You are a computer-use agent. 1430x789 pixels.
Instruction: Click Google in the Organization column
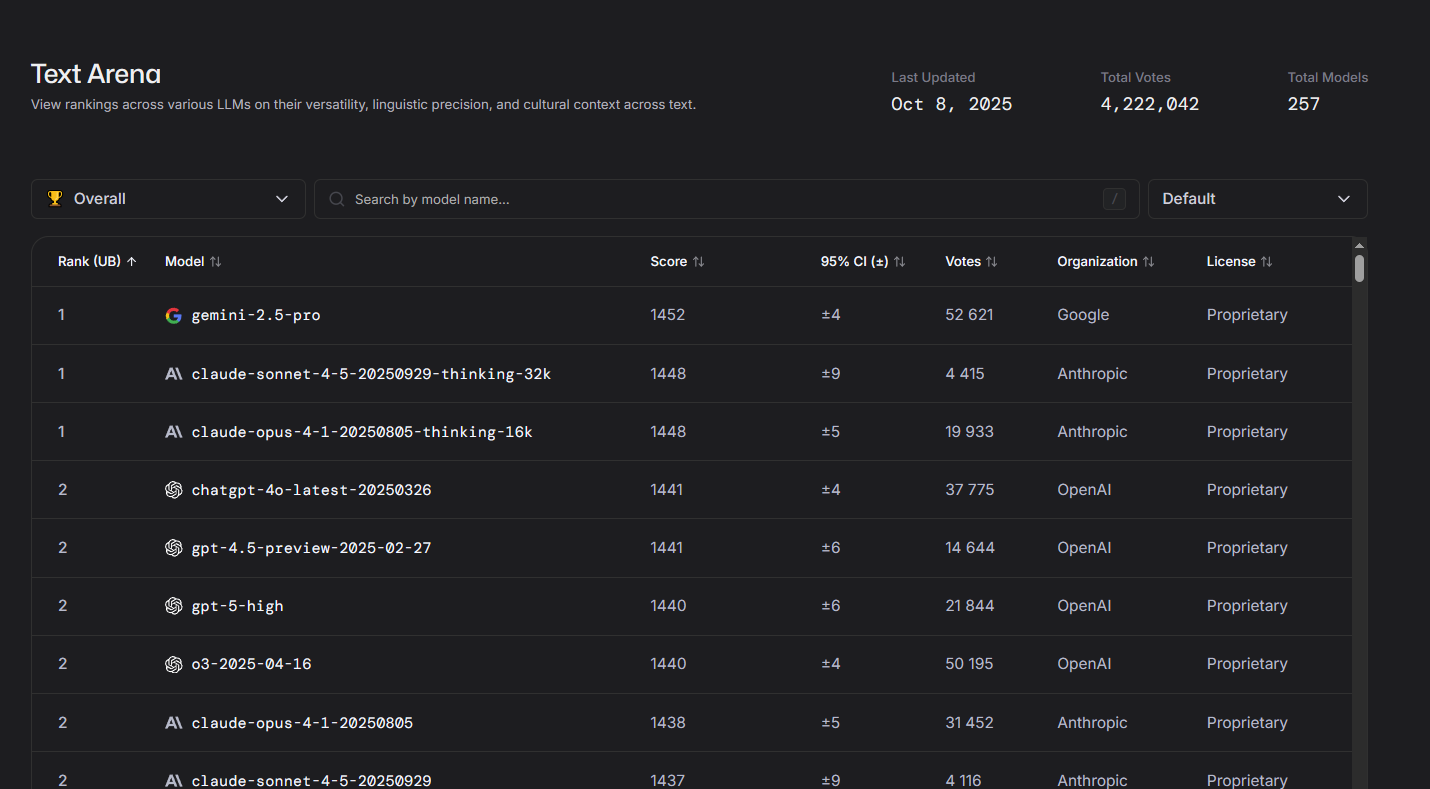pyautogui.click(x=1083, y=315)
